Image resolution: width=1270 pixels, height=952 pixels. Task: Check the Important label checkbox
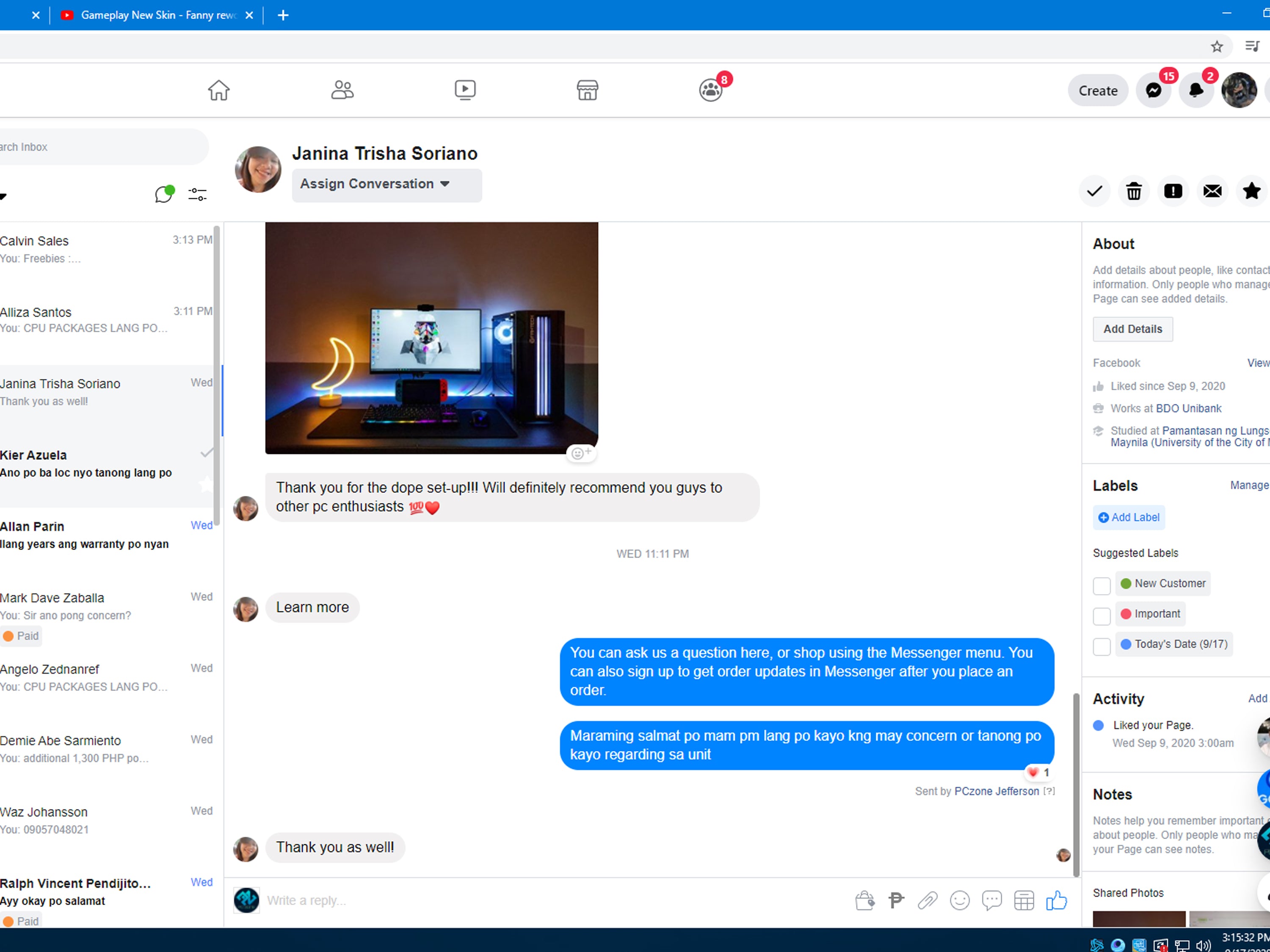click(x=1101, y=616)
